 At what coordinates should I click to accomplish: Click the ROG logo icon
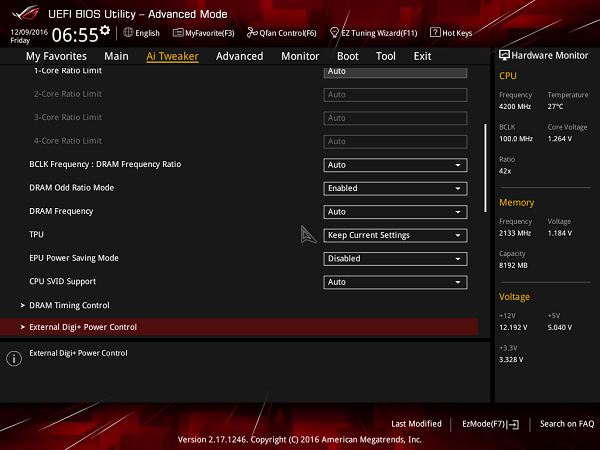tap(25, 13)
